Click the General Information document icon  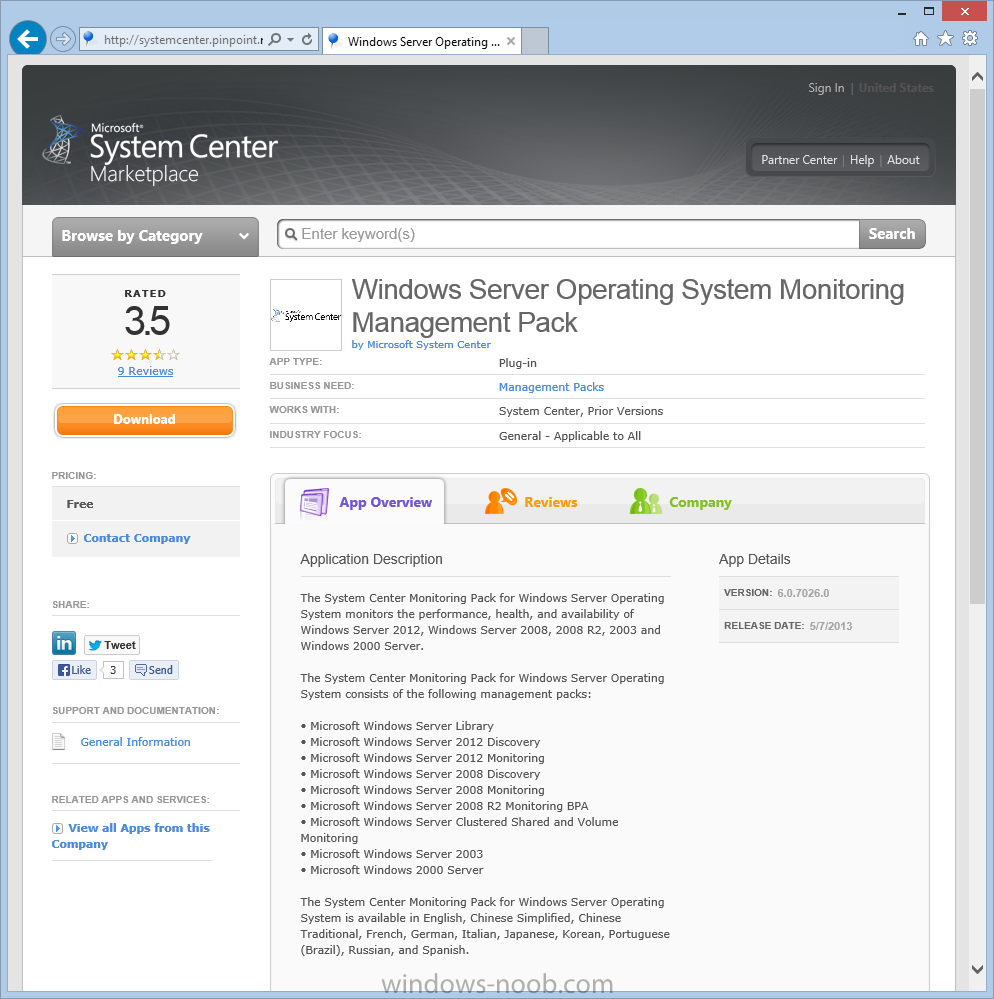[x=59, y=742]
